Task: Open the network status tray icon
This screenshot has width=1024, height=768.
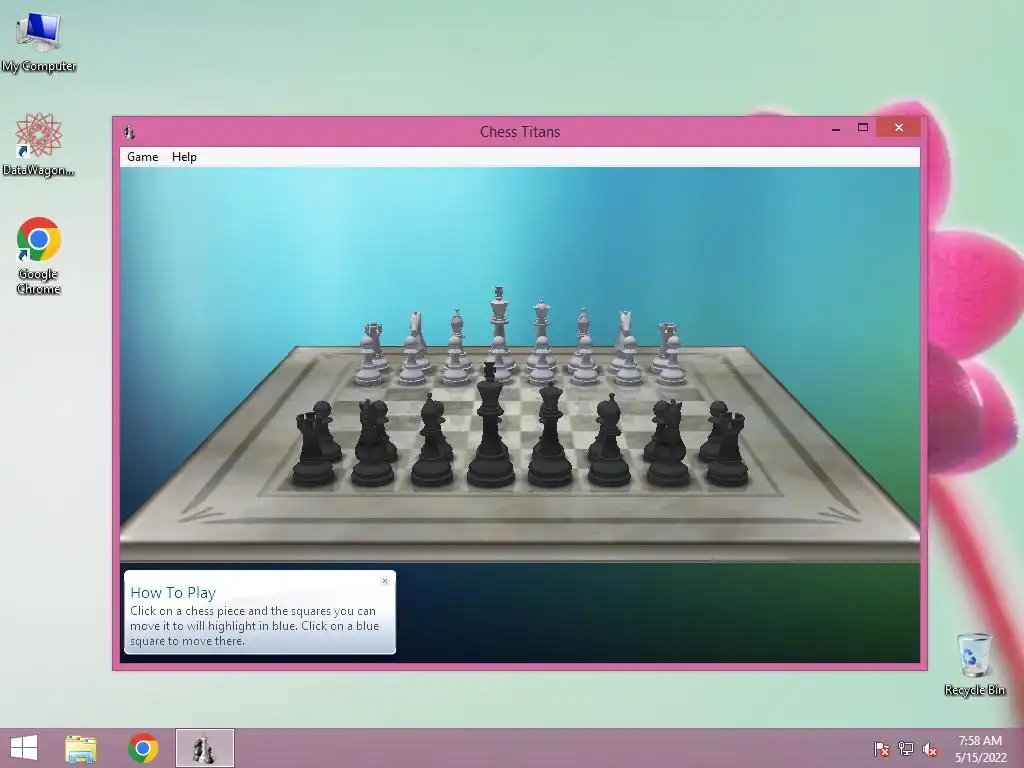Action: point(906,749)
